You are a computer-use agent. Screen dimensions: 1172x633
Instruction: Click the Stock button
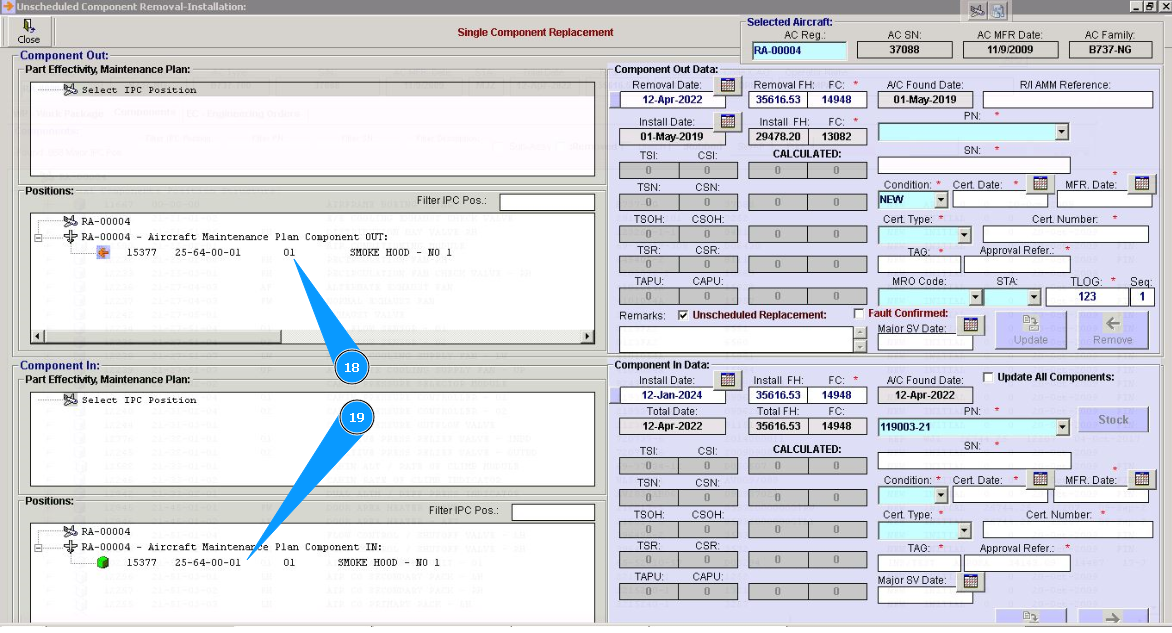1112,420
